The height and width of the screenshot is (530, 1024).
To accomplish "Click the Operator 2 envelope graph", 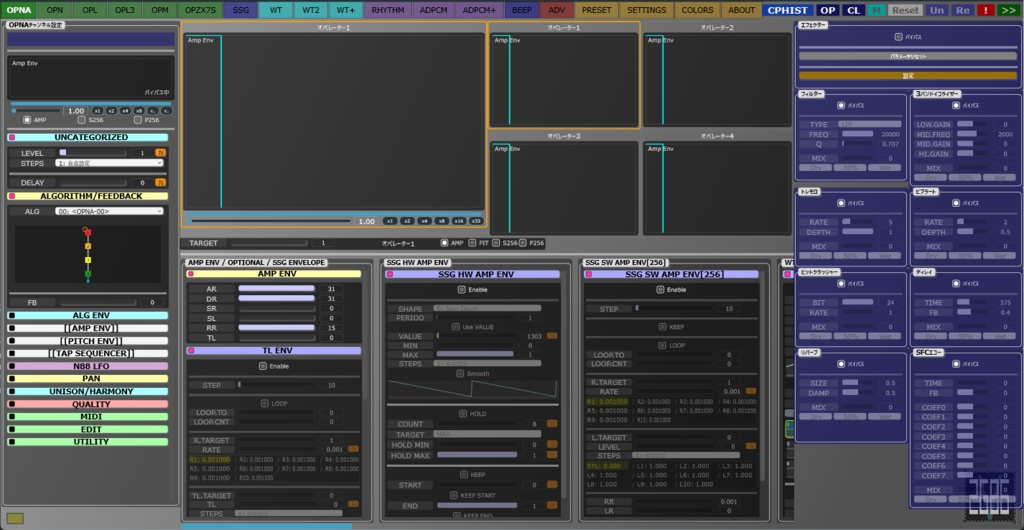I will coord(717,80).
